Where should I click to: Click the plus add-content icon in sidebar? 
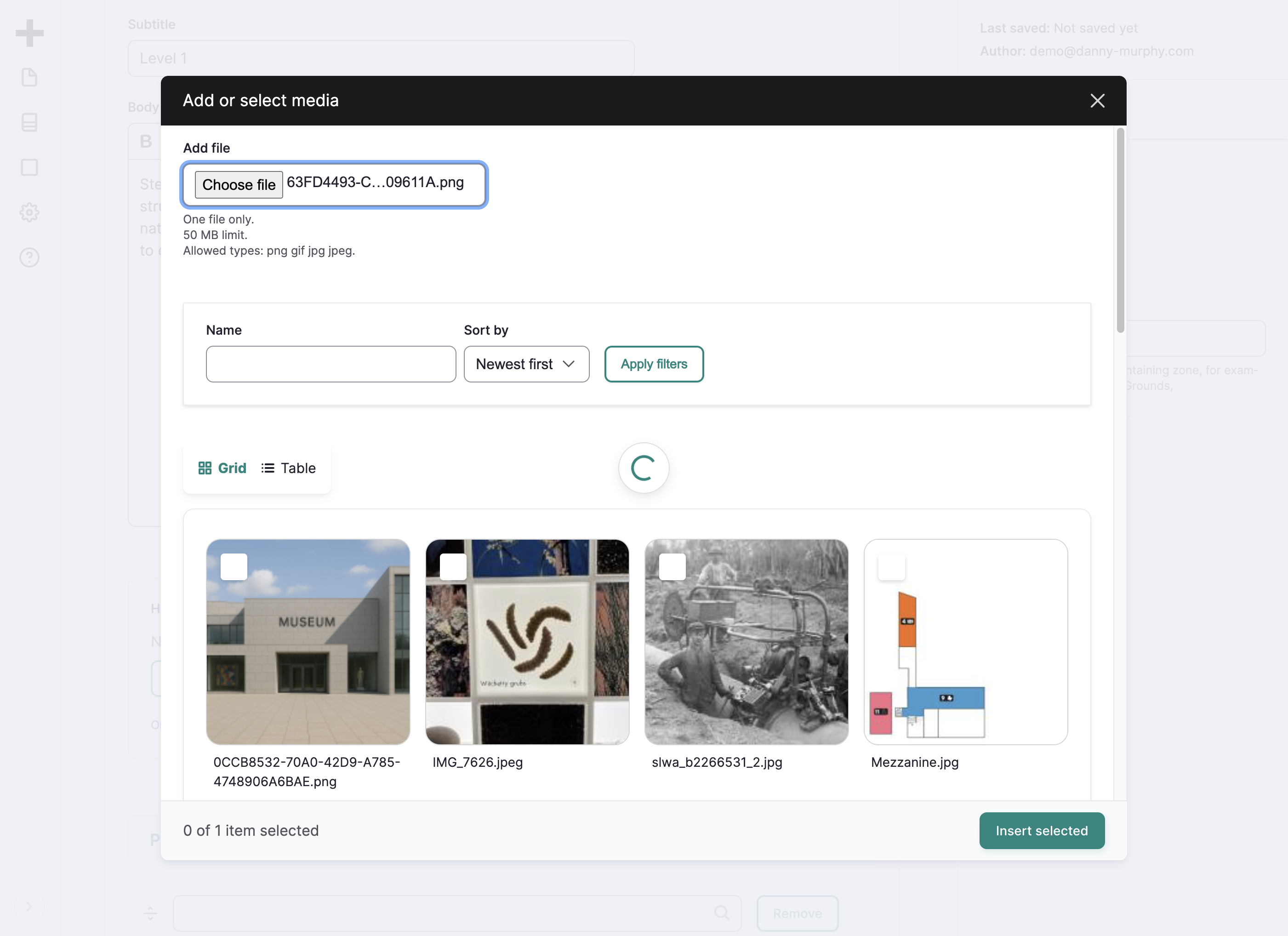pyautogui.click(x=29, y=32)
